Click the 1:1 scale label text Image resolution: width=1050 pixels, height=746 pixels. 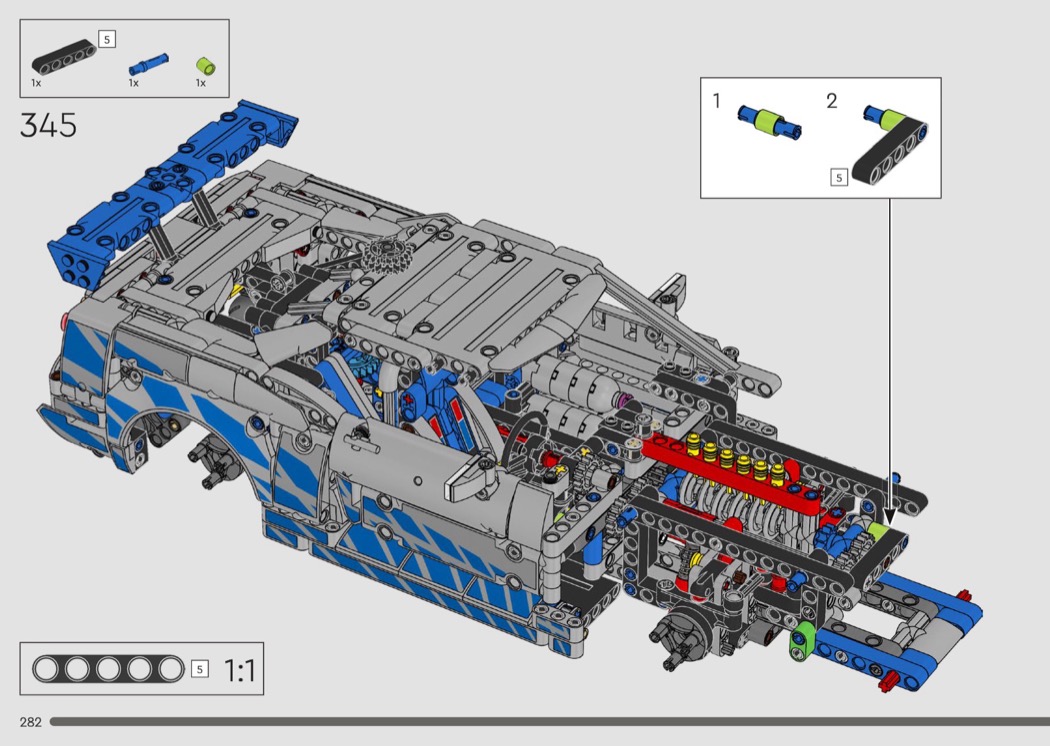[239, 670]
